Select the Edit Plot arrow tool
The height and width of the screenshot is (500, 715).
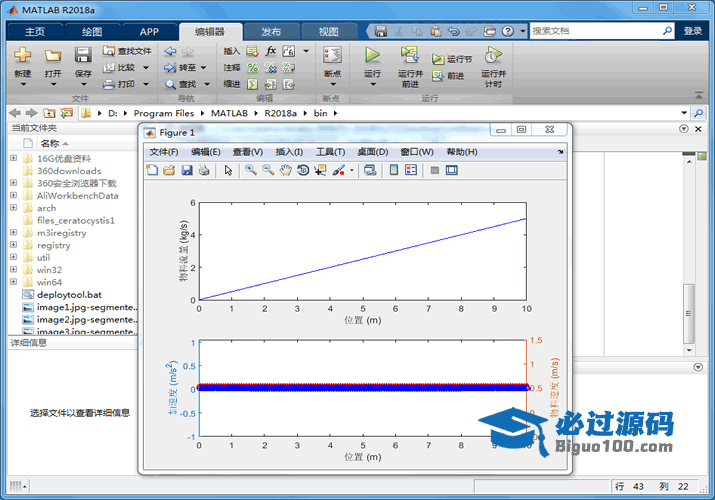coord(228,170)
